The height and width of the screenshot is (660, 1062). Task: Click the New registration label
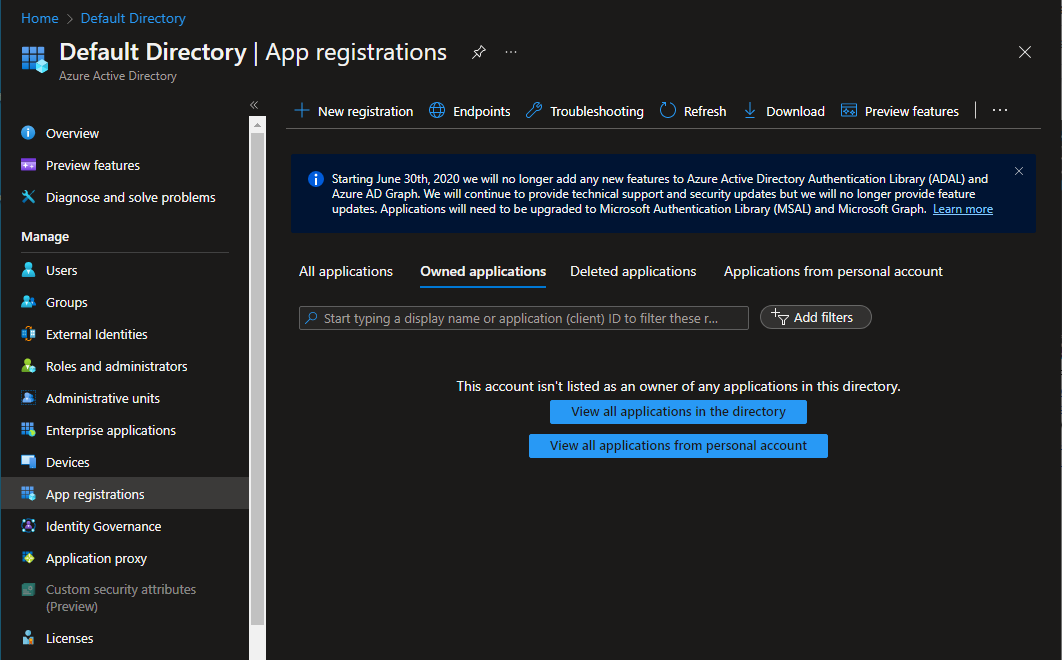(x=365, y=111)
